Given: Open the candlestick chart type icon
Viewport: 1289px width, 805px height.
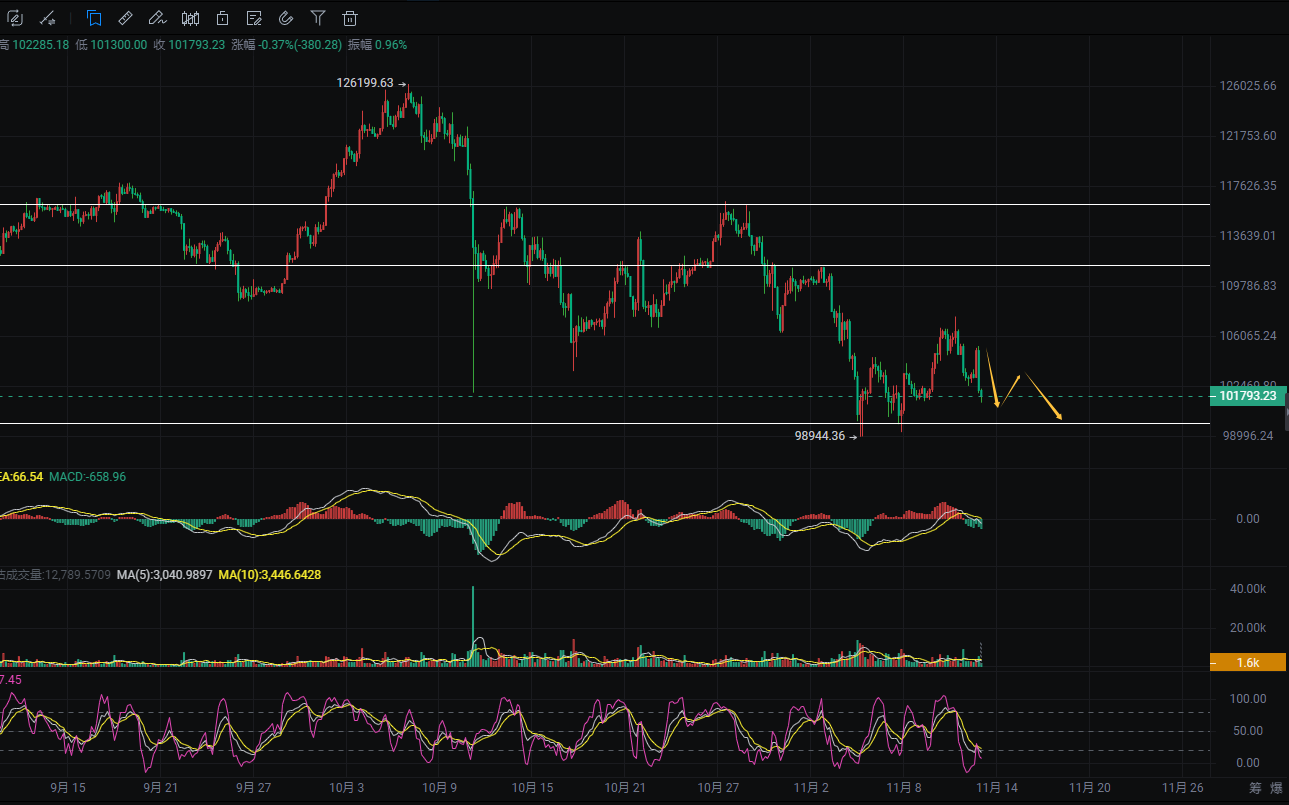Looking at the screenshot, I should (190, 18).
